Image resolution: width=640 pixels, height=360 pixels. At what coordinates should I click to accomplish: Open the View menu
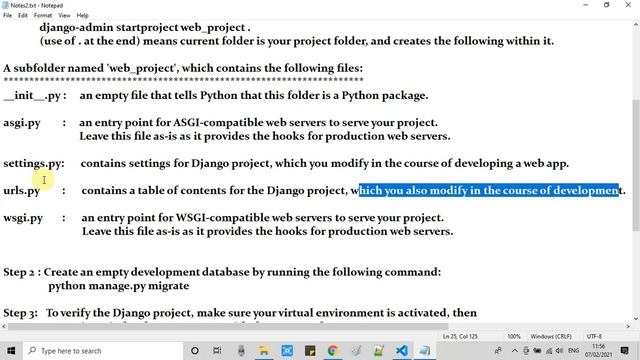[x=64, y=16]
